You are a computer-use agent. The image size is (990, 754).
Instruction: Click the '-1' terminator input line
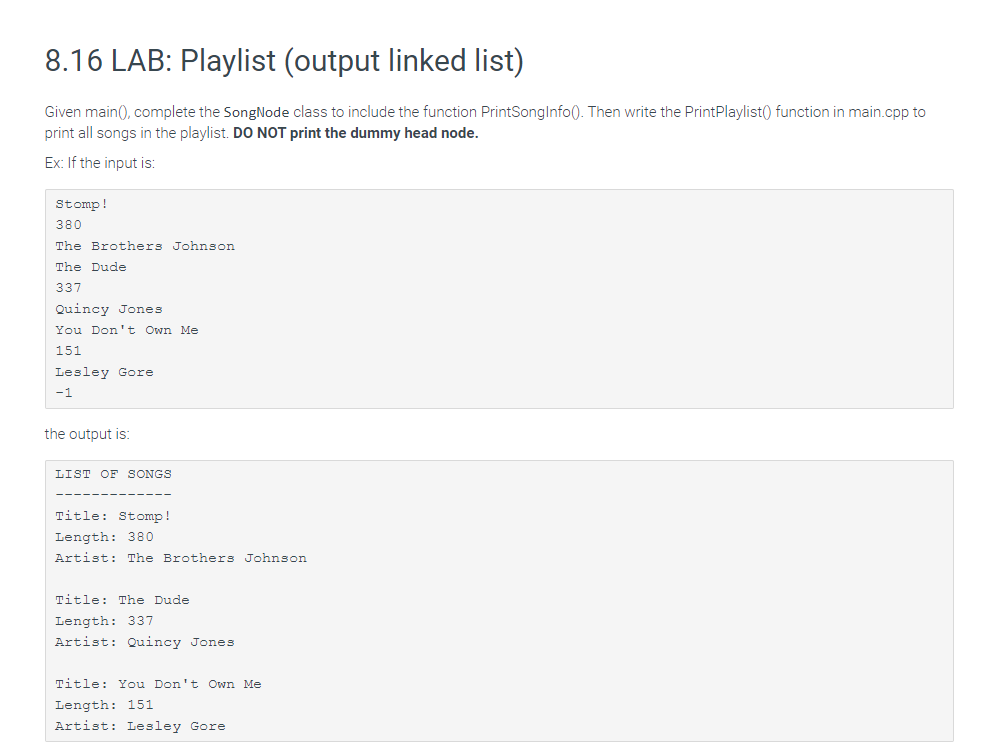pos(64,393)
